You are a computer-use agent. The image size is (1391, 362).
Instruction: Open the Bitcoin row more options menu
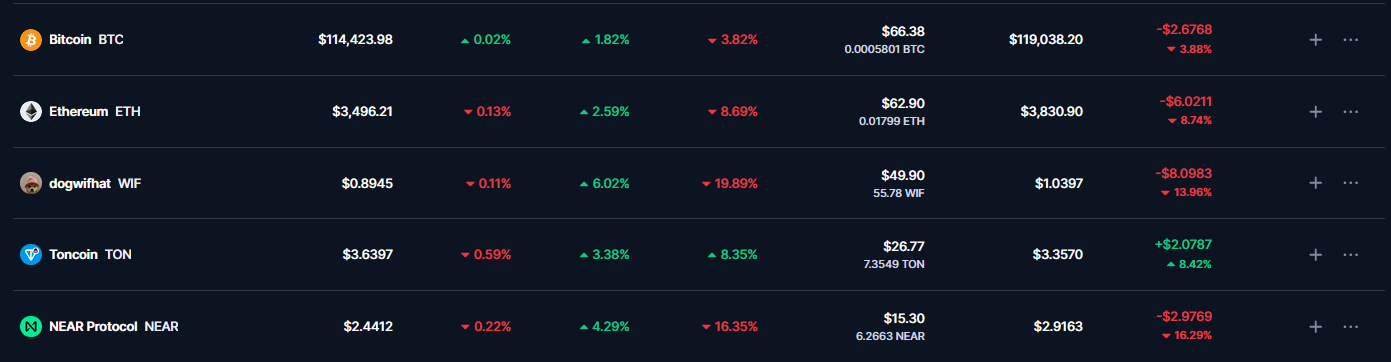pyautogui.click(x=1351, y=40)
